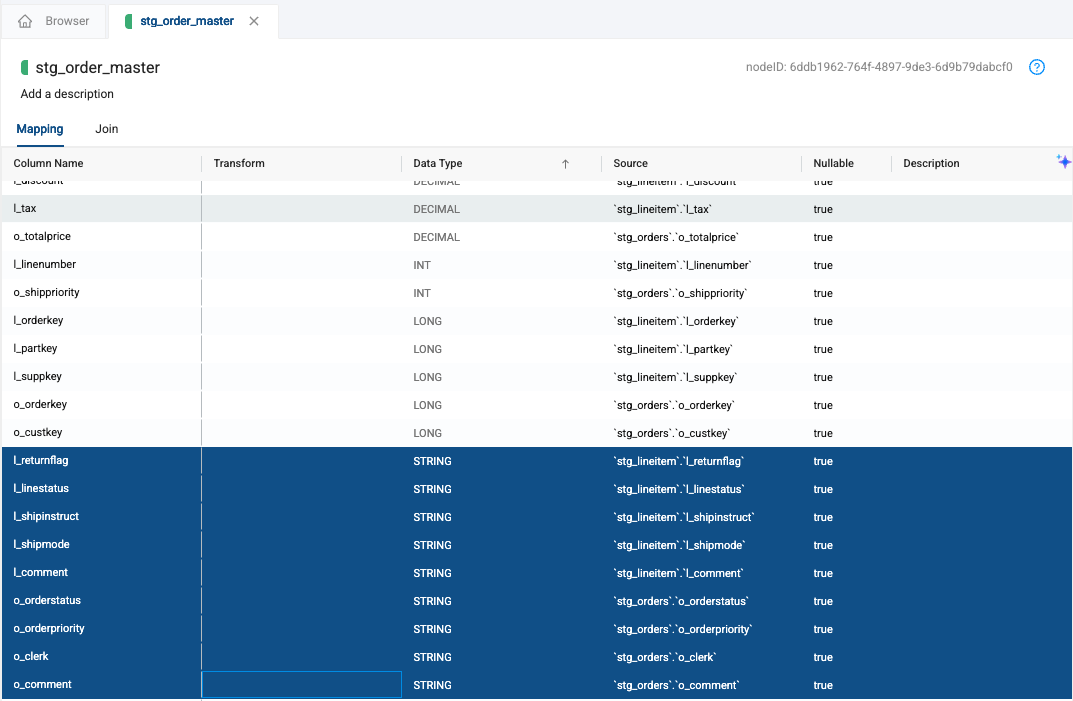Click STRING data type of o_clerk

[x=432, y=657]
